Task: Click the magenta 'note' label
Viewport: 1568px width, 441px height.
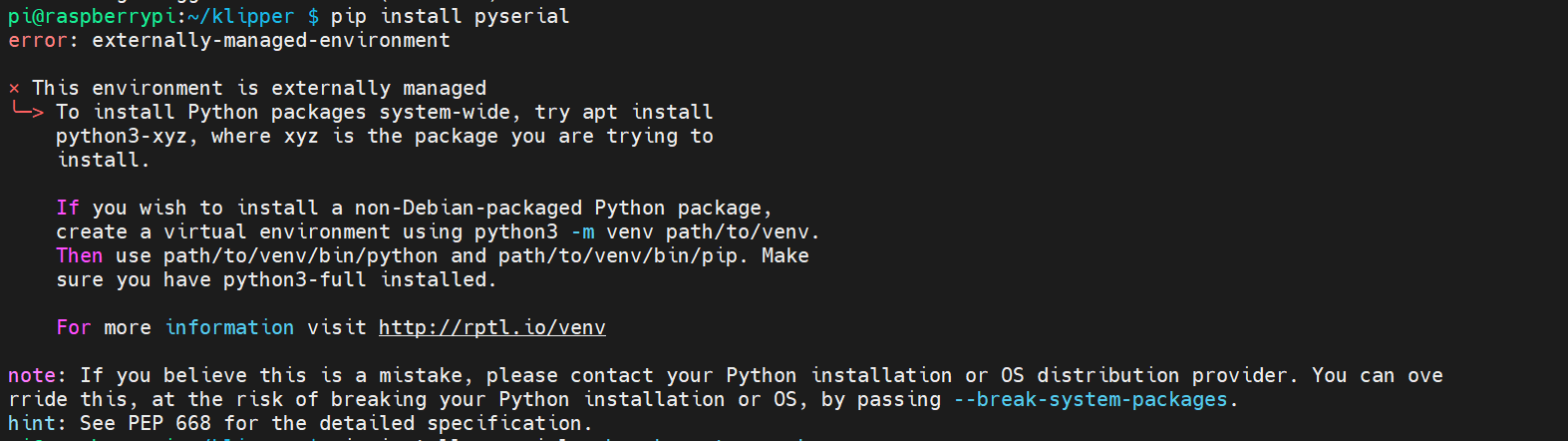Action: (x=31, y=376)
